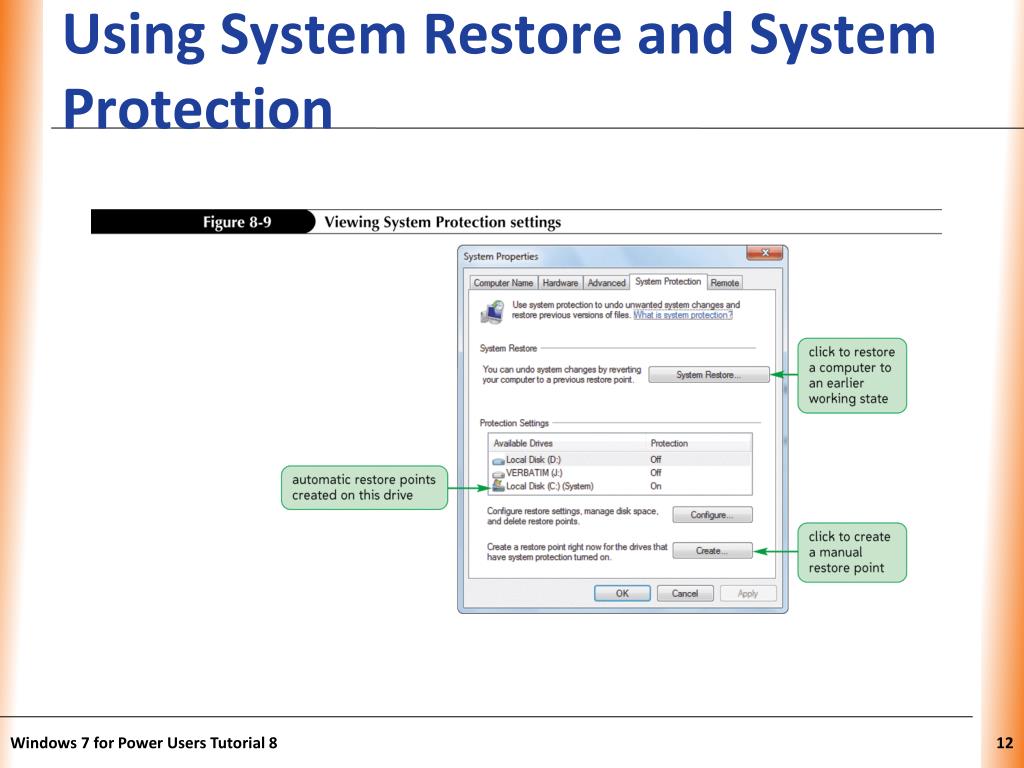This screenshot has height=768, width=1024.
Task: Select the VERBATIM (J:) drive row
Action: 620,473
